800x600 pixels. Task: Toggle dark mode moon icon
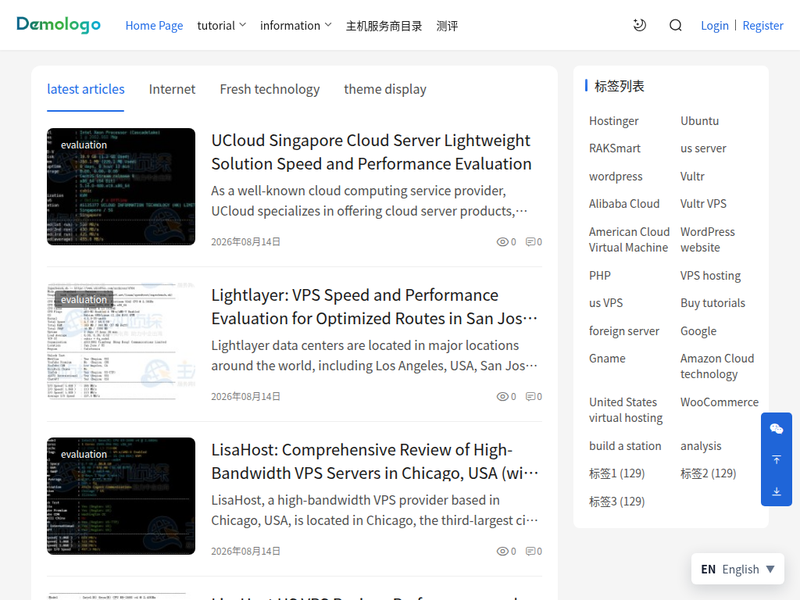639,25
